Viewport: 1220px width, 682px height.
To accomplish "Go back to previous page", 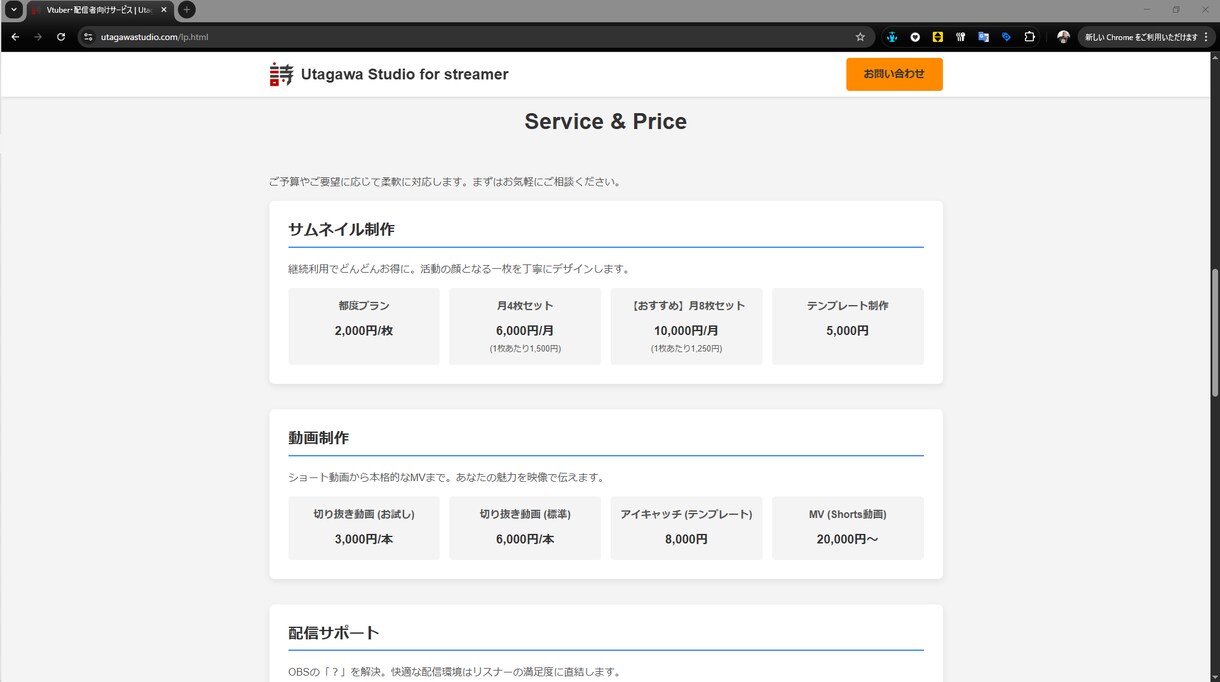I will (x=15, y=37).
